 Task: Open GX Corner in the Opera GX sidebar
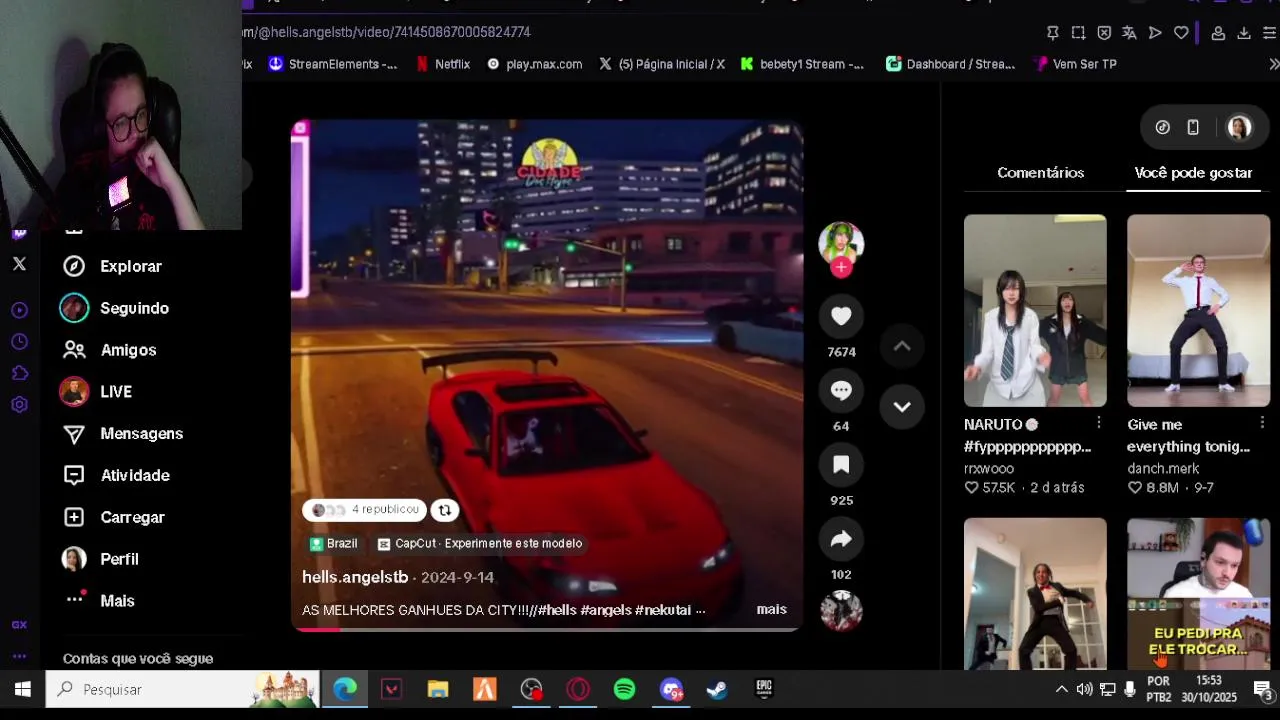(19, 625)
